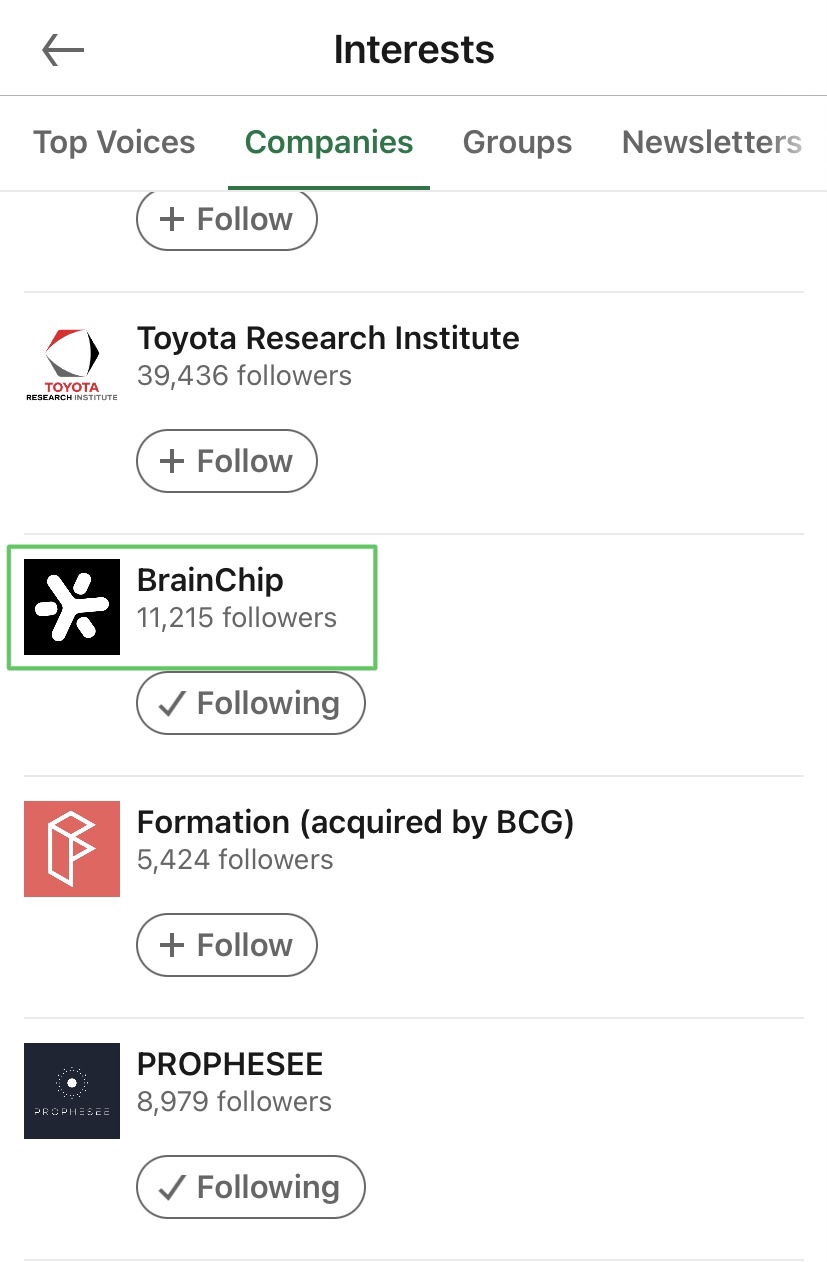This screenshot has width=827, height=1262.
Task: Open the Formation (acquired by BCG) title
Action: point(355,822)
